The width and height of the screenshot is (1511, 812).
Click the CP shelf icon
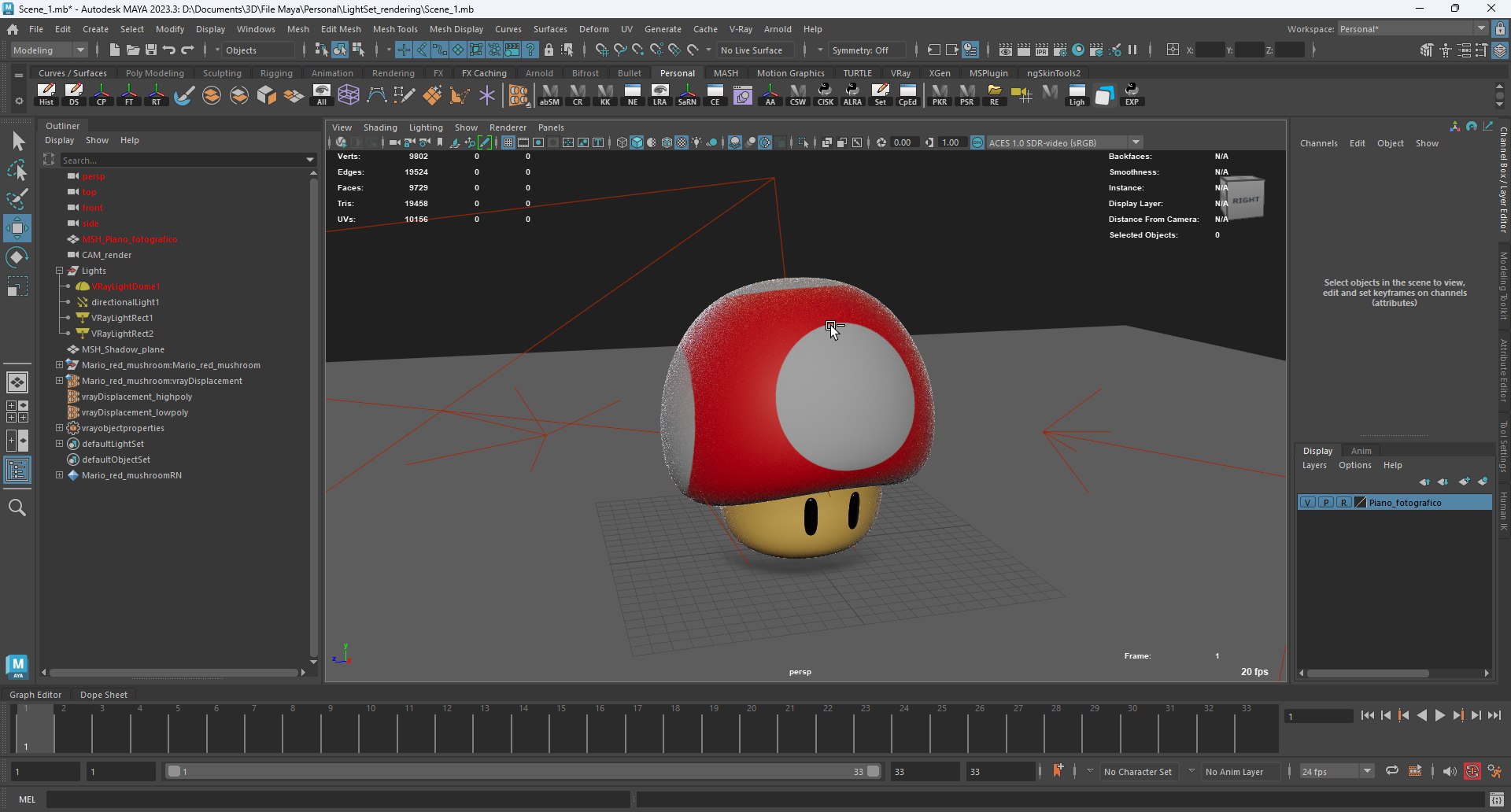coord(102,94)
